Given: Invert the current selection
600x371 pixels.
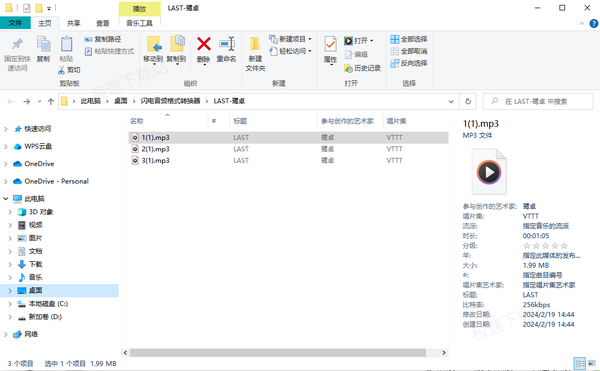Looking at the screenshot, I should (409, 63).
